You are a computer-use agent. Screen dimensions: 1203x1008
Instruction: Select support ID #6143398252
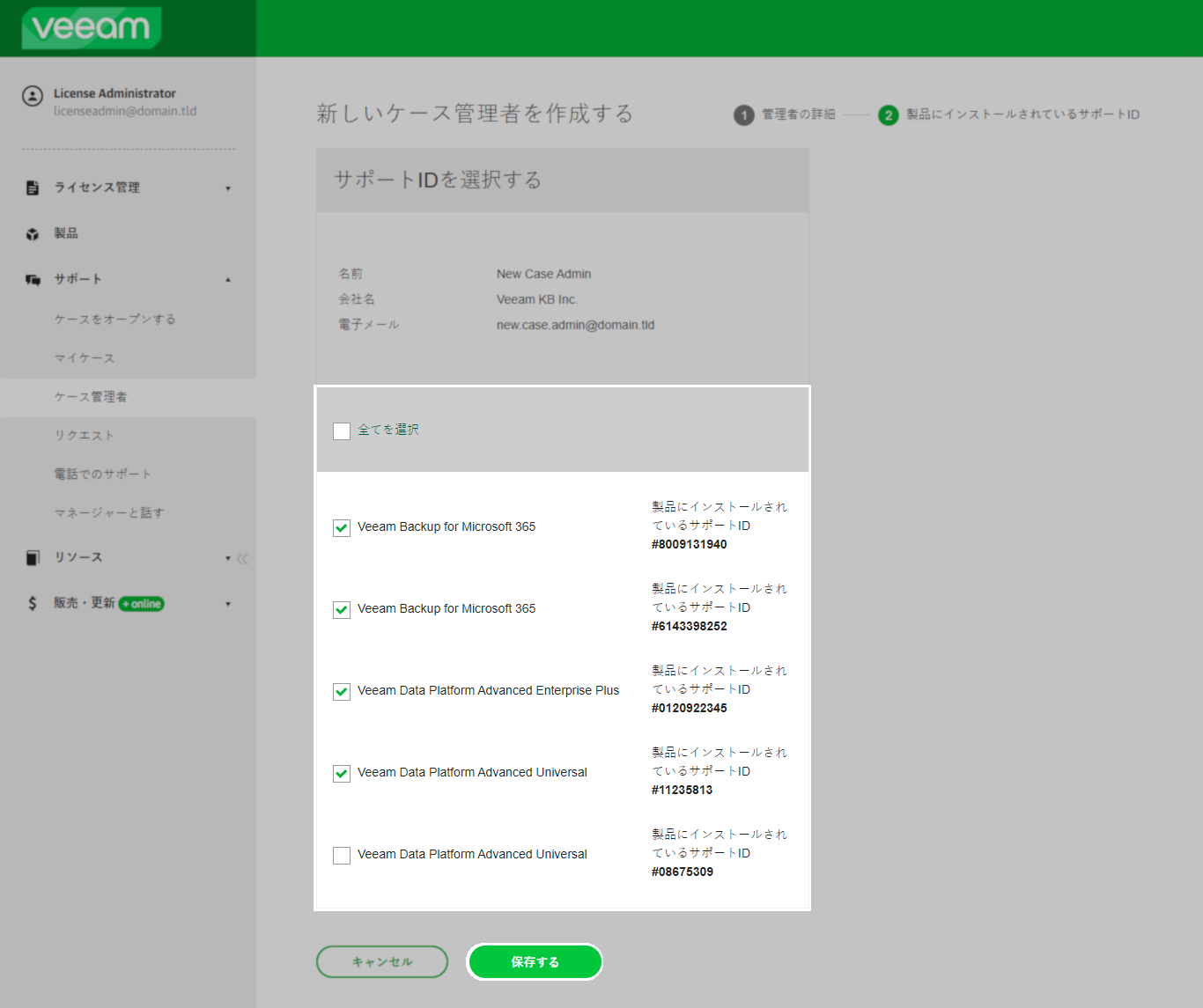690,626
